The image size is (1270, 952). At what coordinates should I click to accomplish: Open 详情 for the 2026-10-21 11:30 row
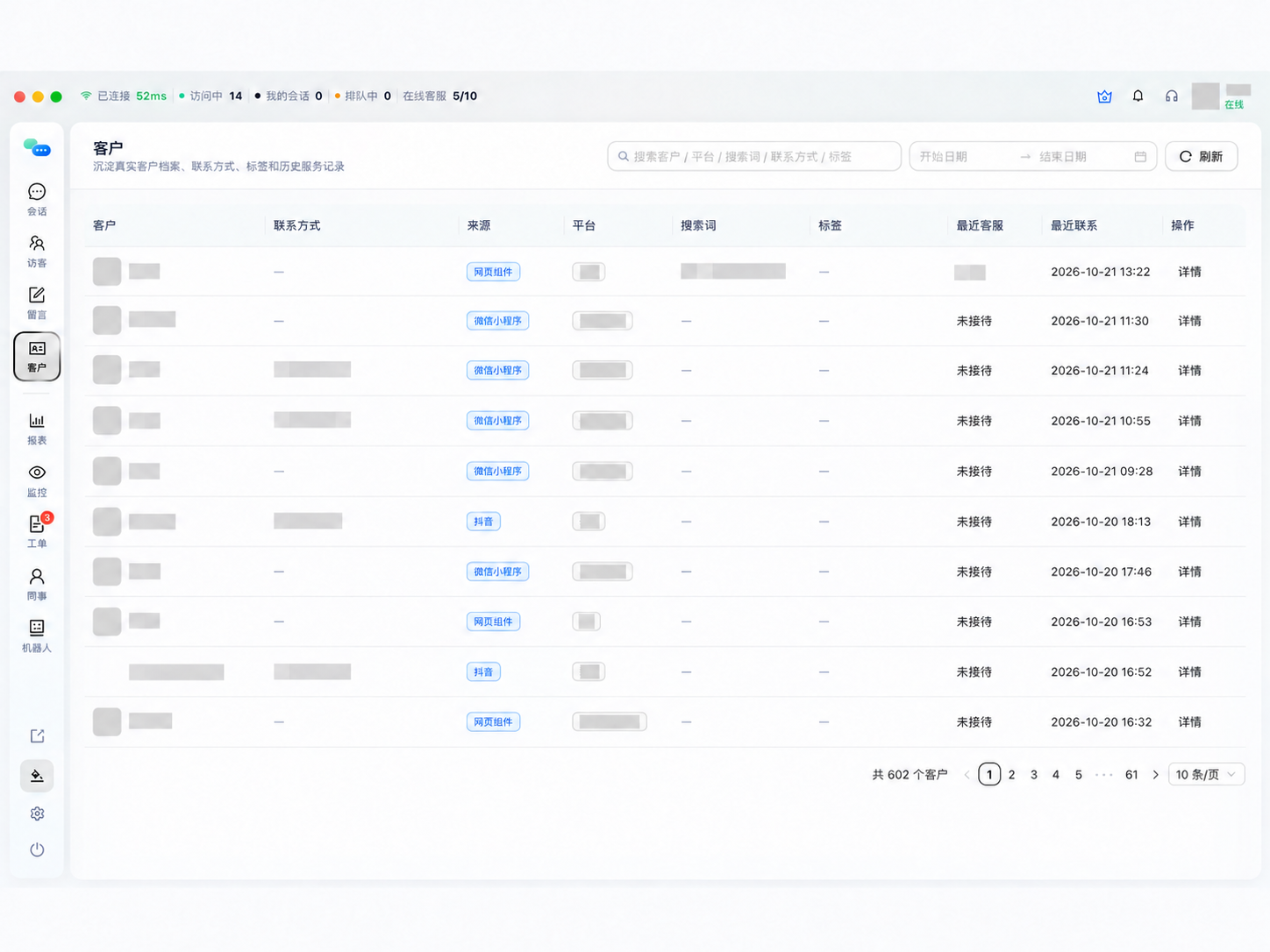1189,321
